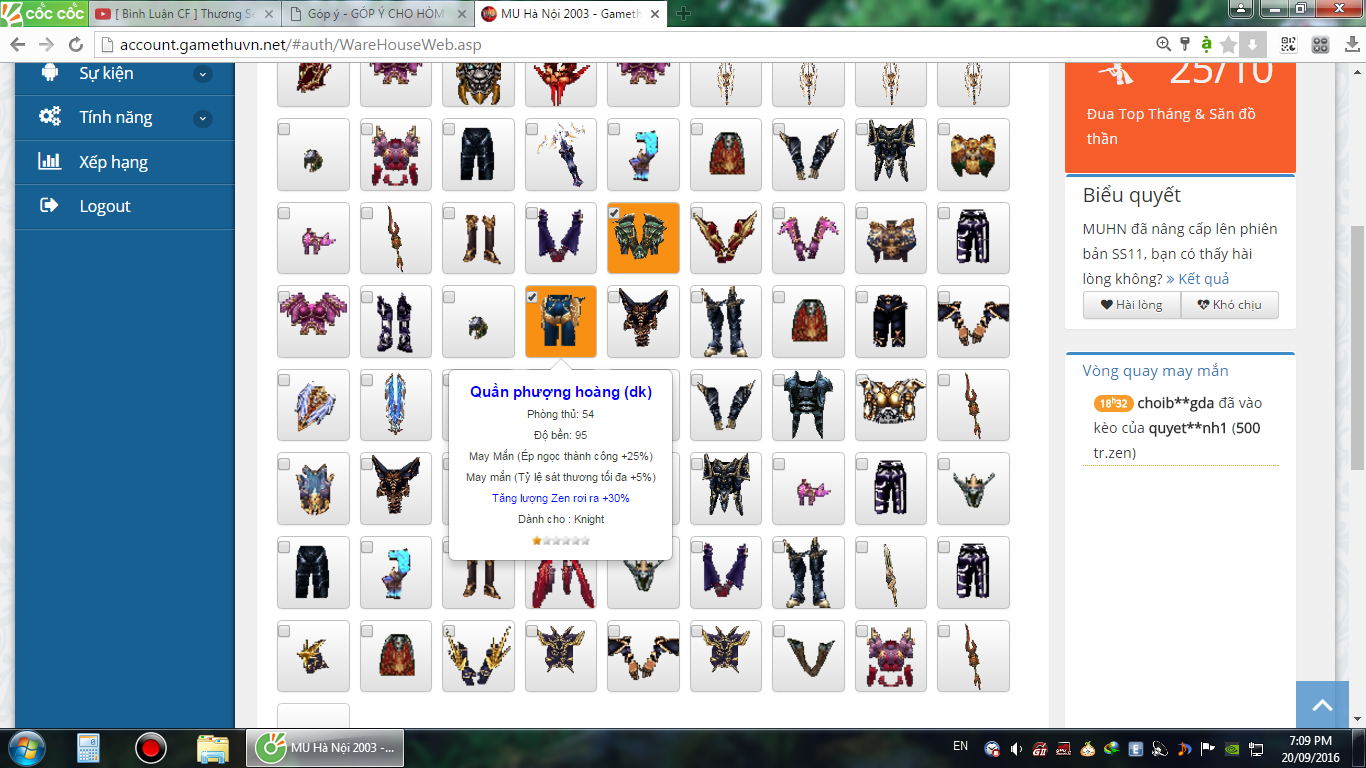The image size is (1366, 768).
Task: Select the dark steel plate armor item
Action: coord(808,405)
